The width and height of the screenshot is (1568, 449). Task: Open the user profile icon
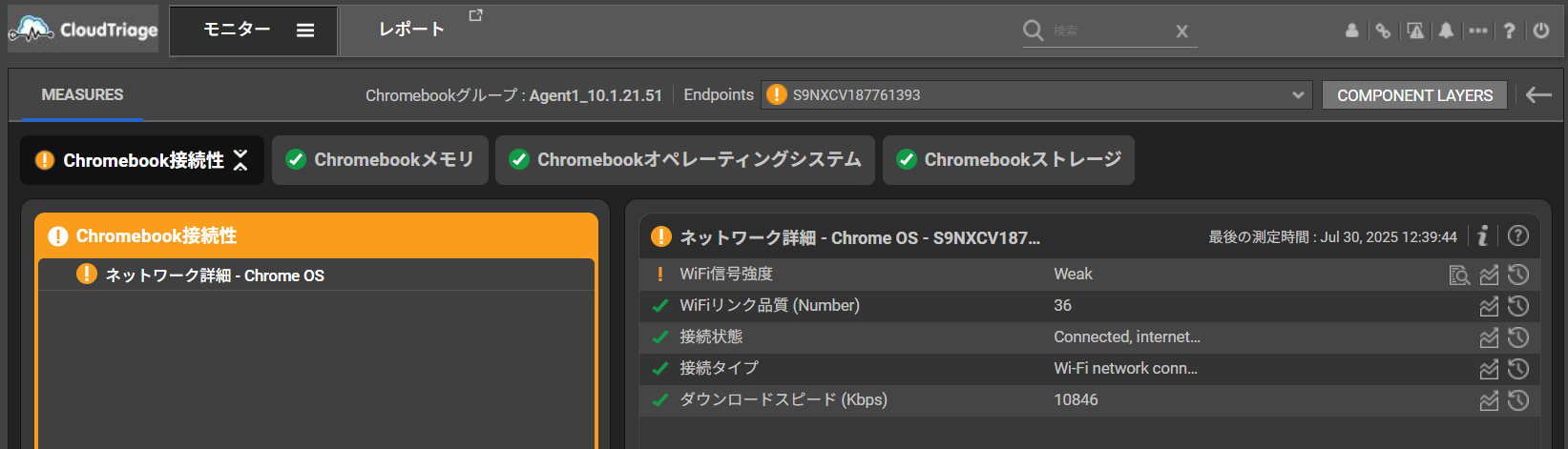(x=1351, y=31)
